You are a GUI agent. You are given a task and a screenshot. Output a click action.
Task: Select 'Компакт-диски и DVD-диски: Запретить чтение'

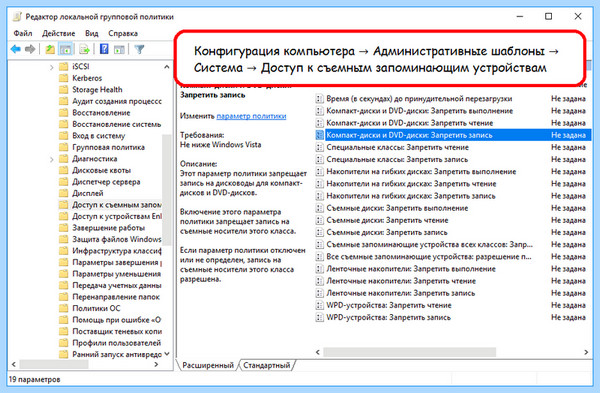tap(409, 123)
